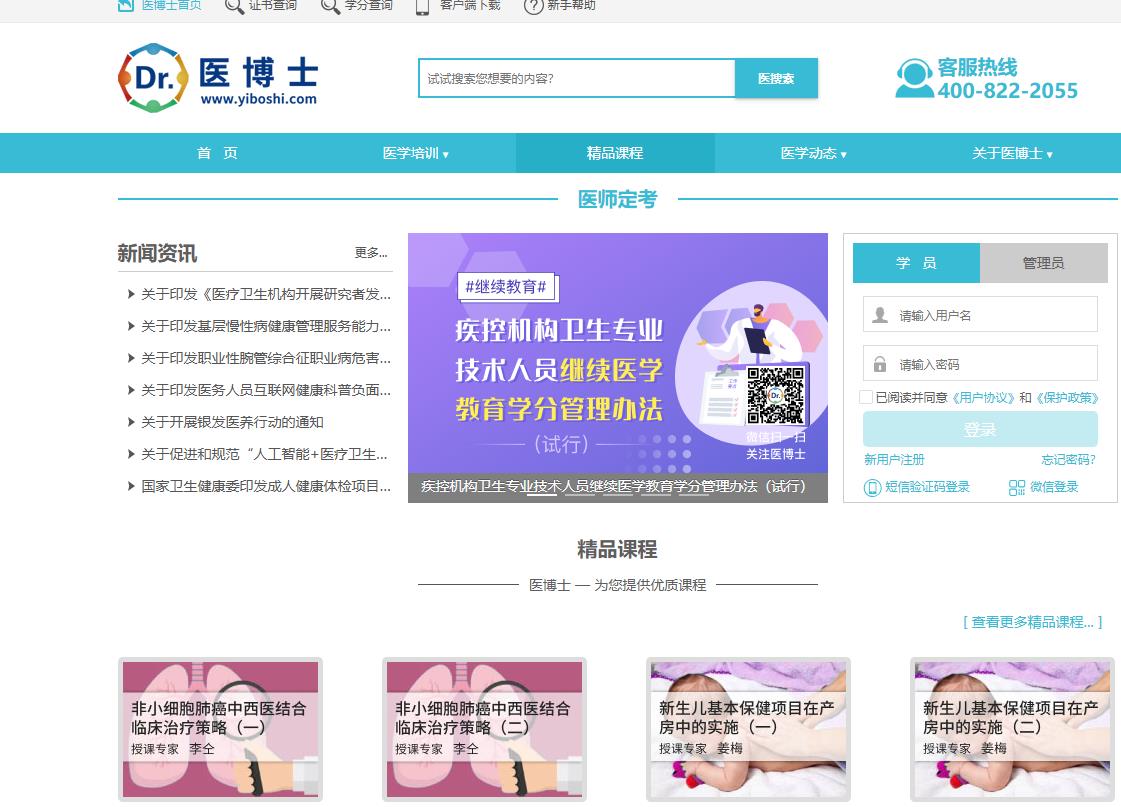Open the 忘记密码? link
This screenshot has width=1121, height=807.
(x=1068, y=460)
